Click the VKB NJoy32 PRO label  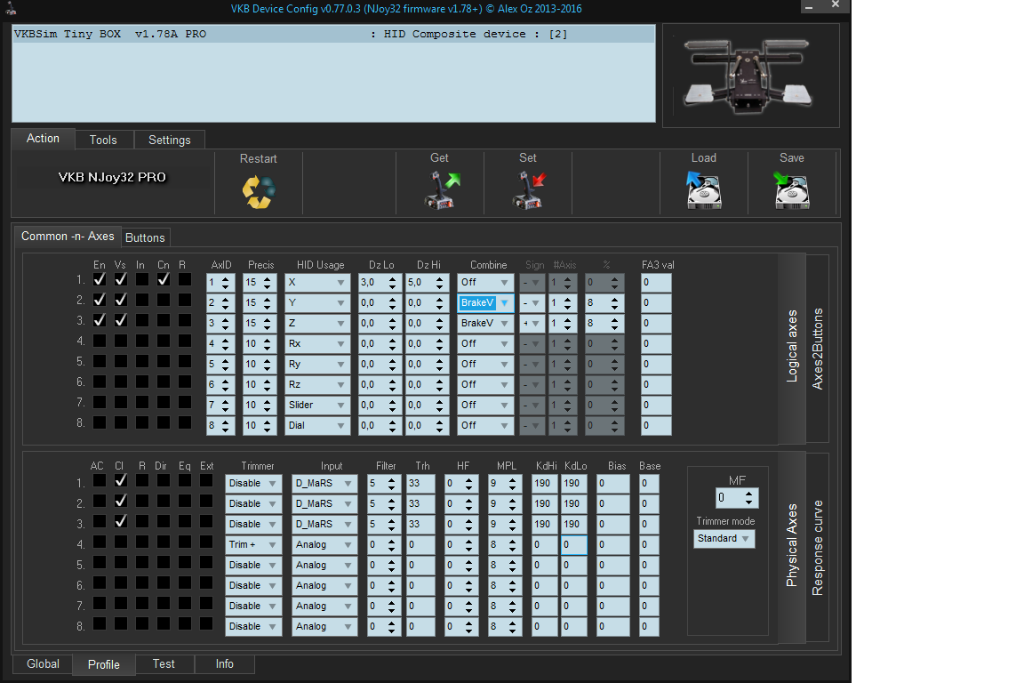pyautogui.click(x=112, y=177)
